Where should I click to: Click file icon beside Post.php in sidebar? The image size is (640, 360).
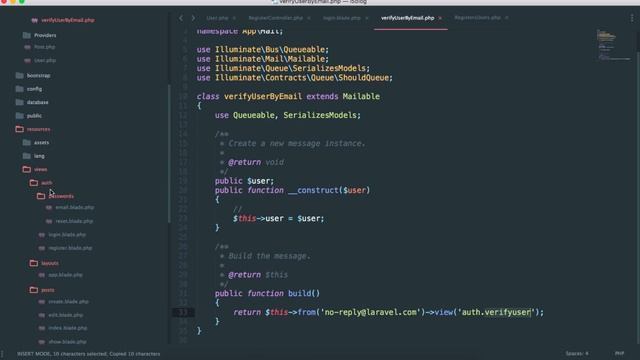tap(27, 47)
